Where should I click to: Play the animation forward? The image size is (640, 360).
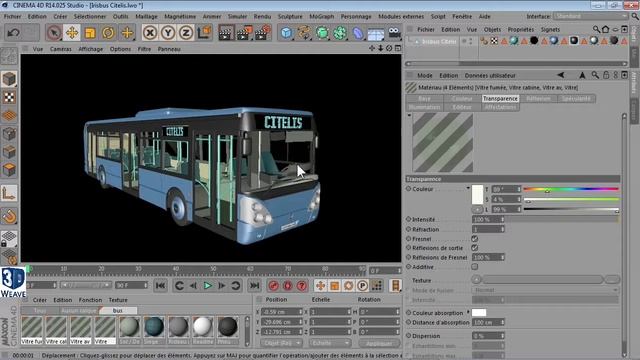pos(207,286)
